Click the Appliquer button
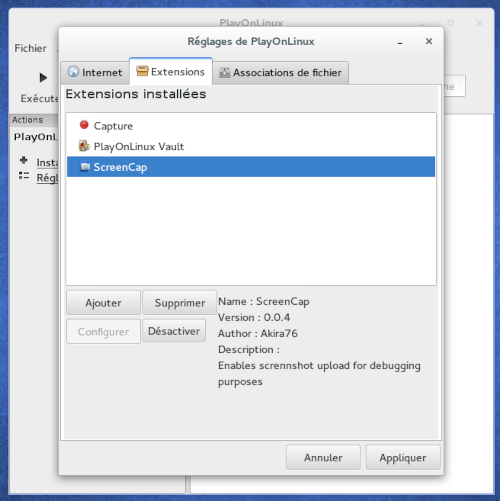Image resolution: width=500 pixels, height=501 pixels. pos(403,457)
